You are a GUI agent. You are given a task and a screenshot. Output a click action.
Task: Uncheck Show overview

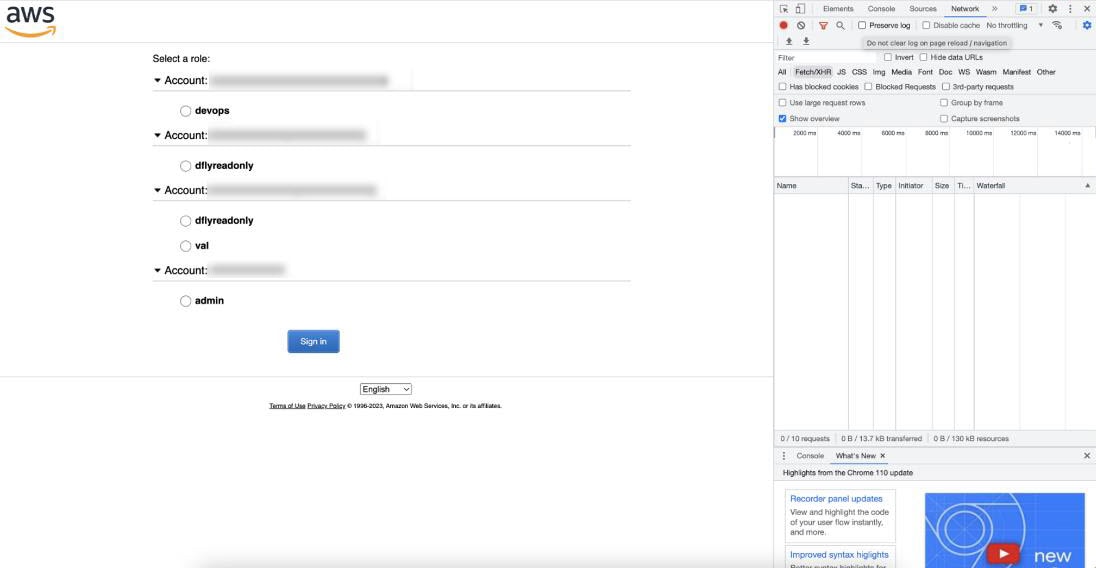coord(782,119)
